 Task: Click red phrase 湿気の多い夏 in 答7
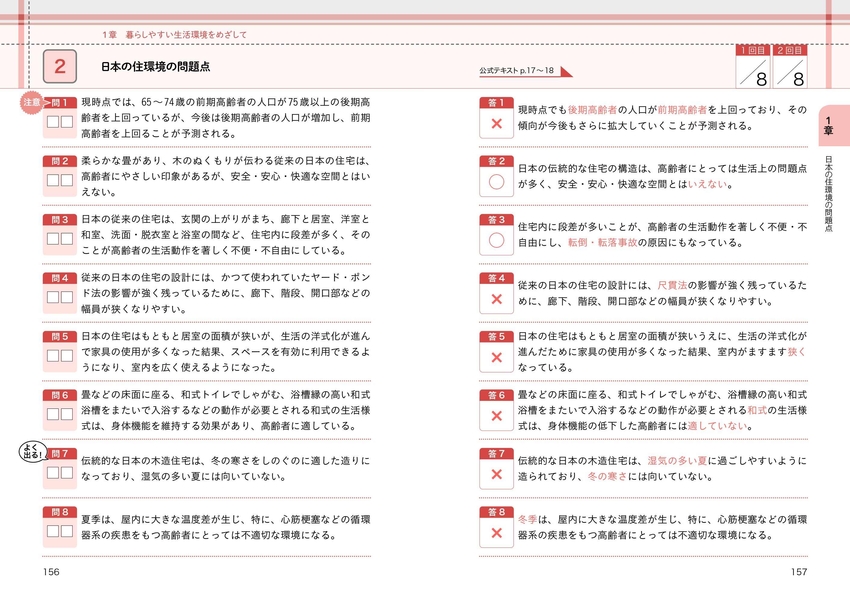coord(677,461)
